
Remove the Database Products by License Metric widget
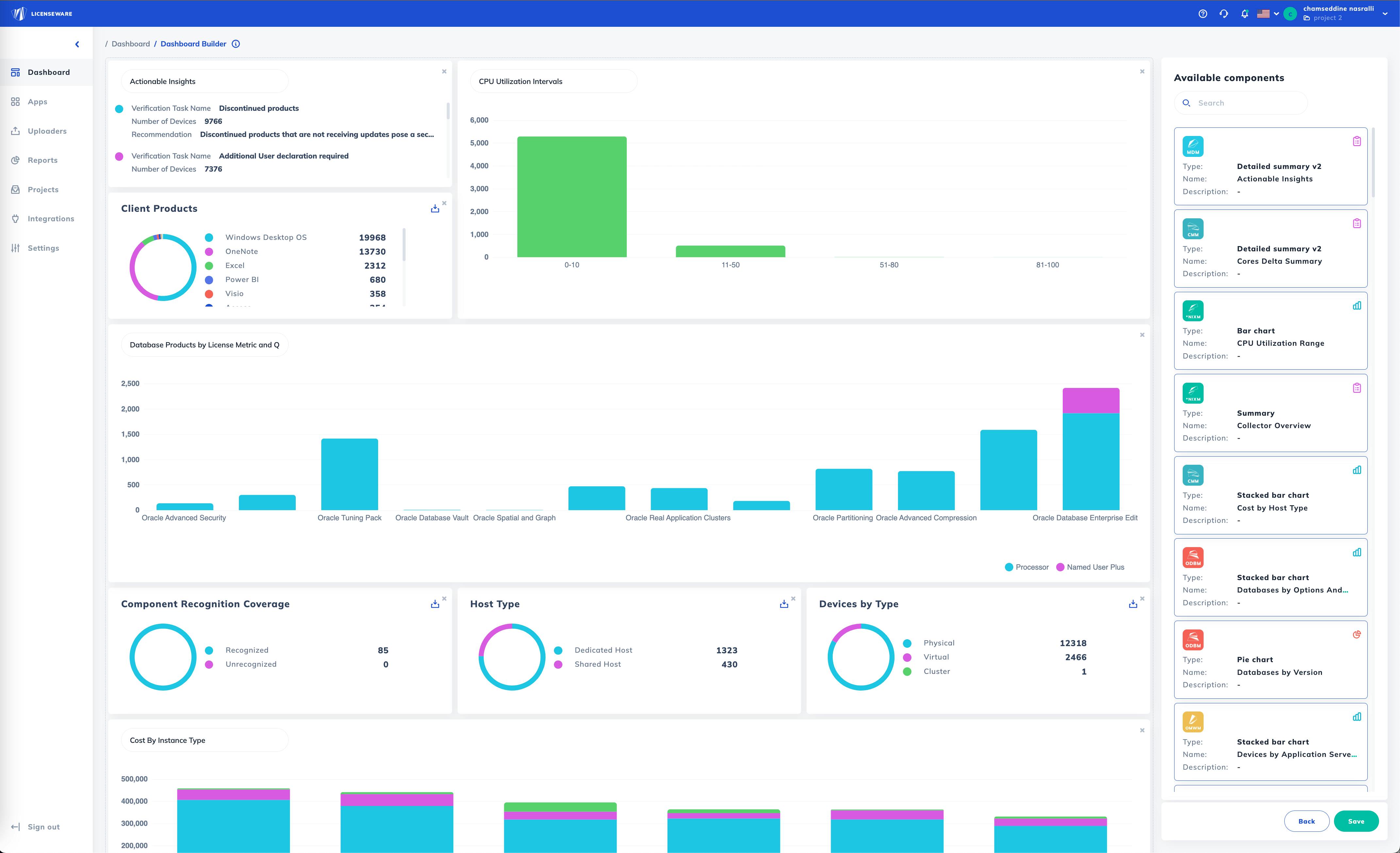[x=1142, y=335]
